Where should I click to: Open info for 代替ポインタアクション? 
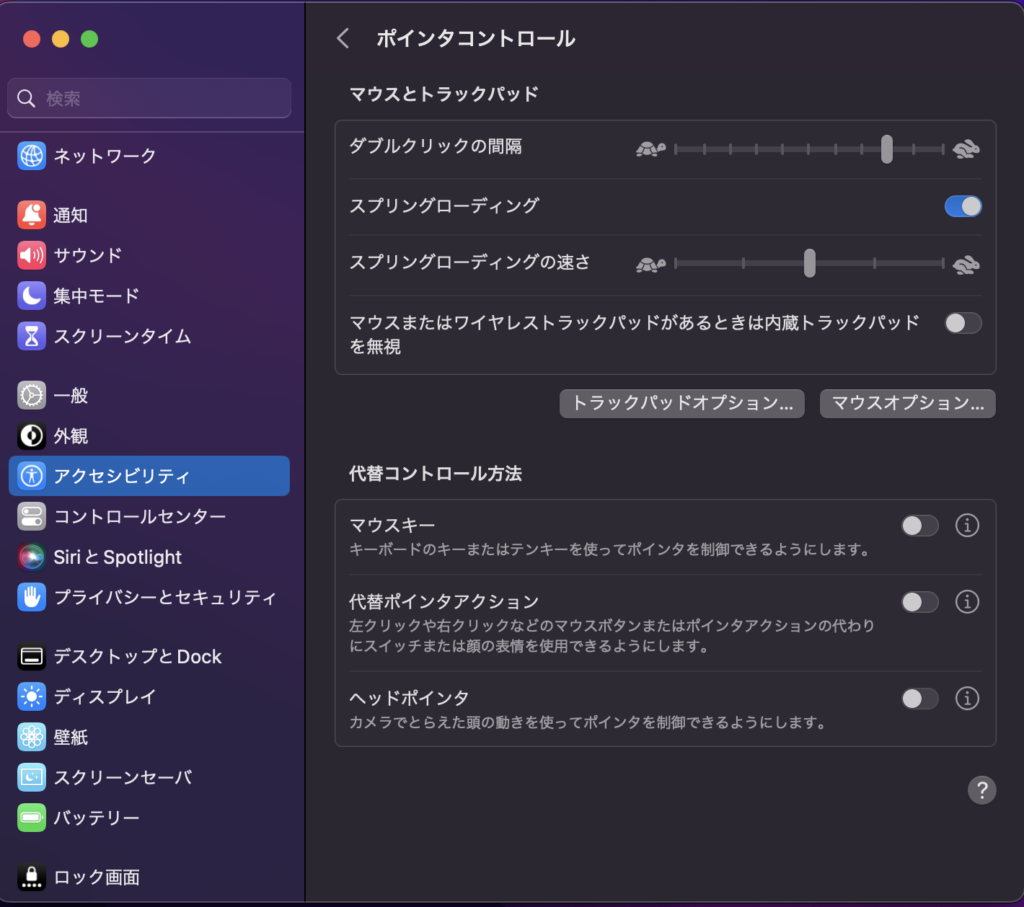point(967,602)
